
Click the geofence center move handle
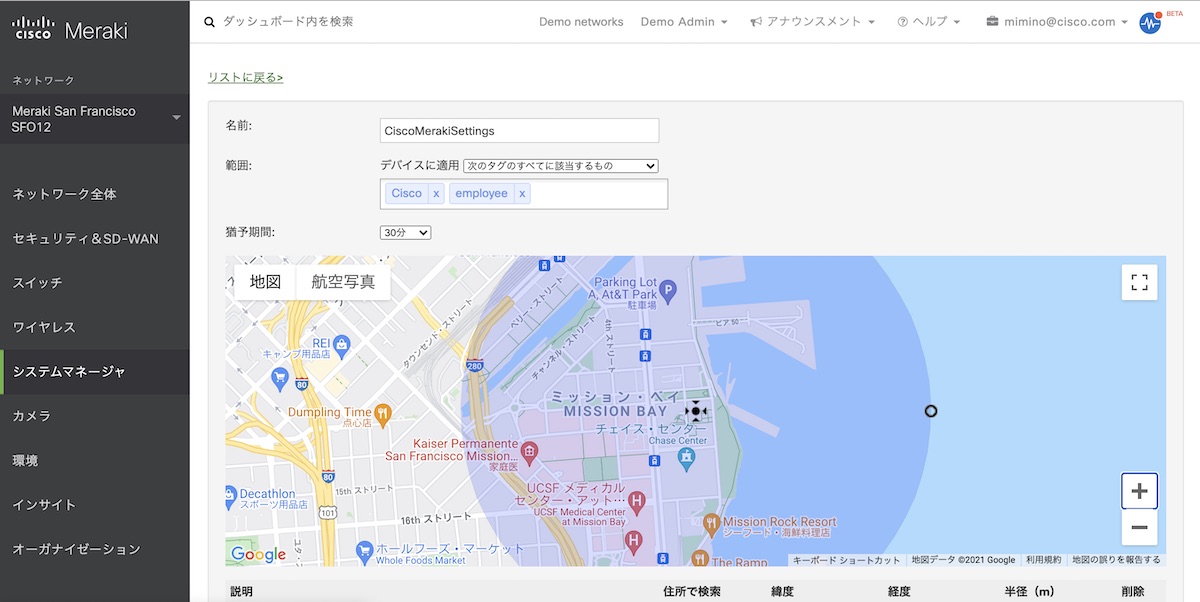696,411
